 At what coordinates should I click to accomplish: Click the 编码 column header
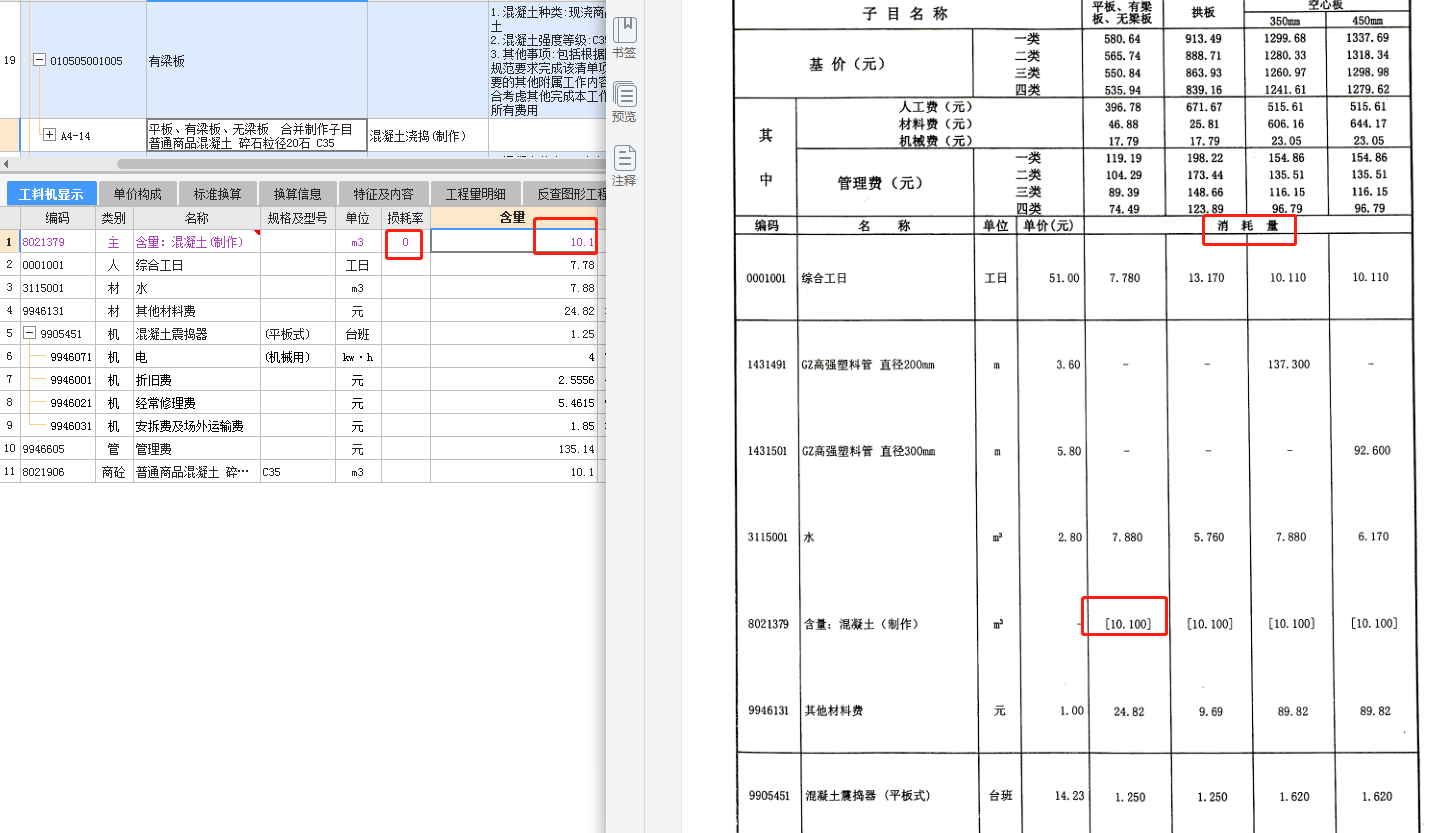tap(57, 217)
